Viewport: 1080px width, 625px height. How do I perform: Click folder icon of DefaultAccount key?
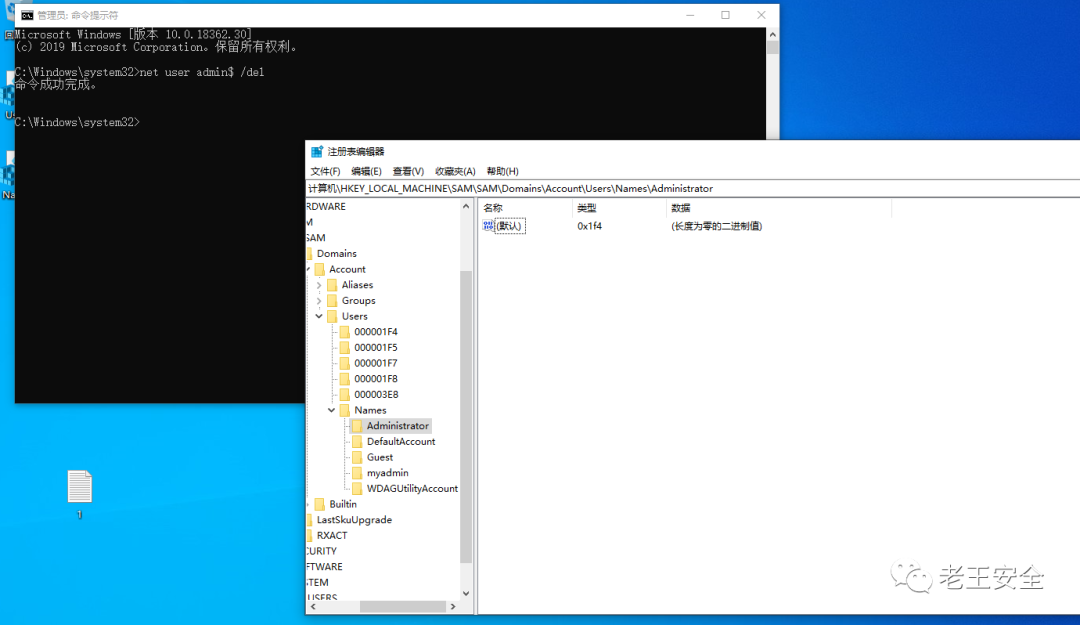[x=357, y=442]
